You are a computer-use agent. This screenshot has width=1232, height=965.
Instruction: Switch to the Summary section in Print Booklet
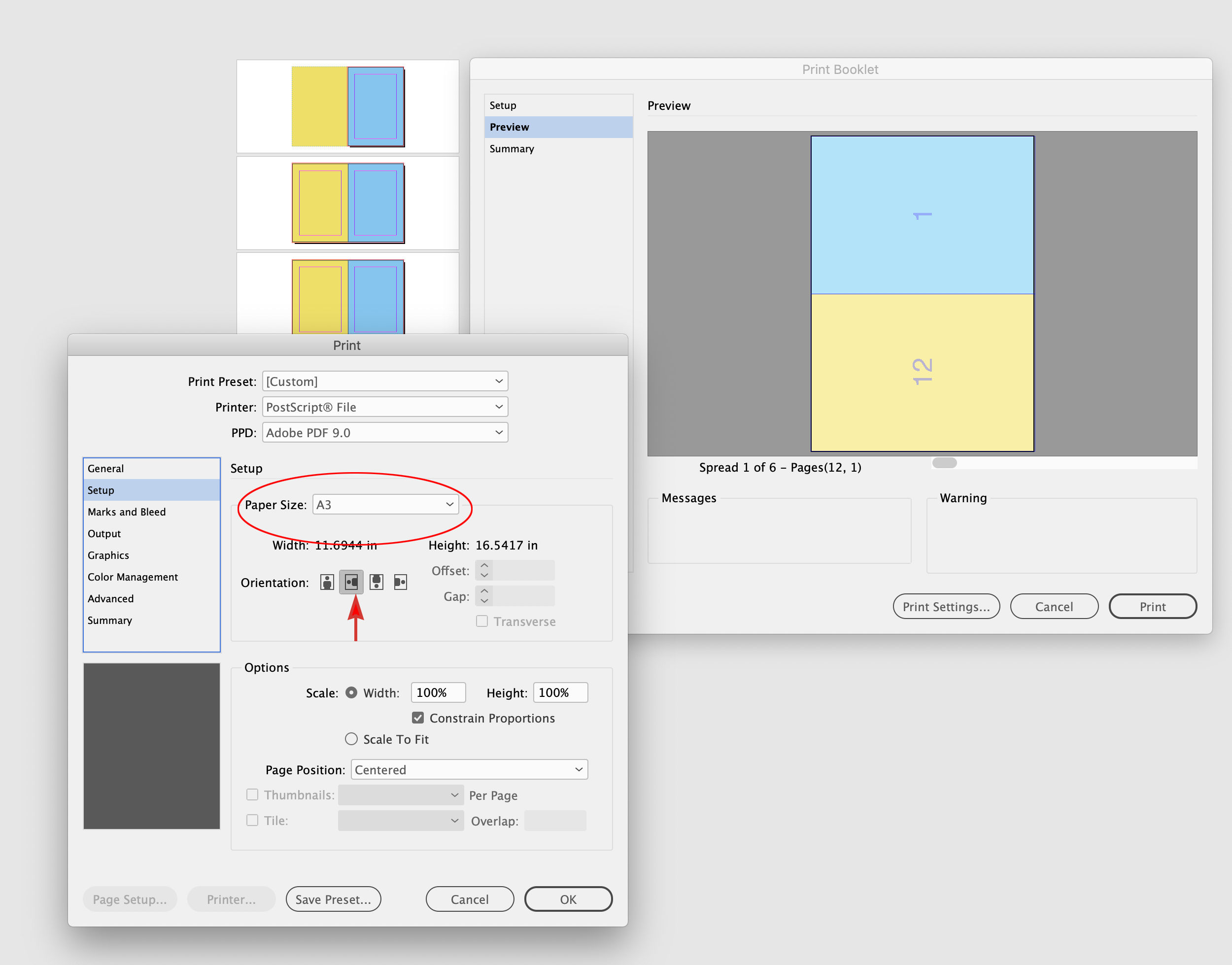click(511, 148)
